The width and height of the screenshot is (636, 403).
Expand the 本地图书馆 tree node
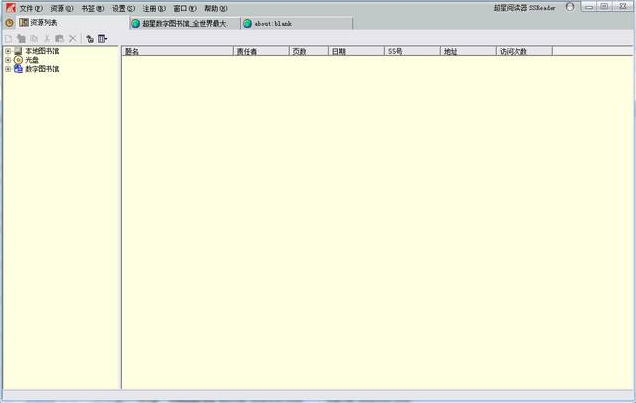point(8,51)
